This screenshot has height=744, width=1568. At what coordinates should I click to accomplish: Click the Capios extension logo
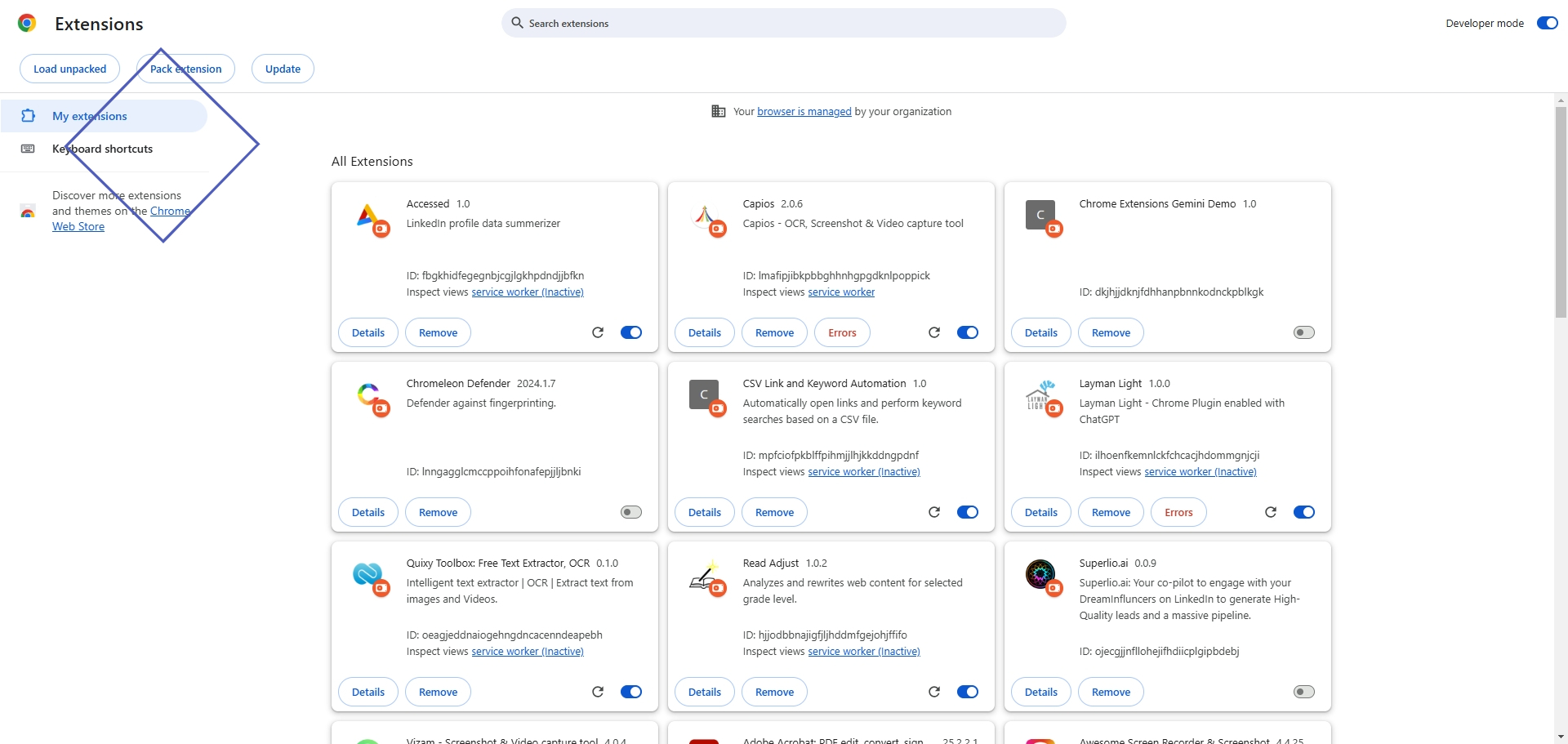pos(708,219)
